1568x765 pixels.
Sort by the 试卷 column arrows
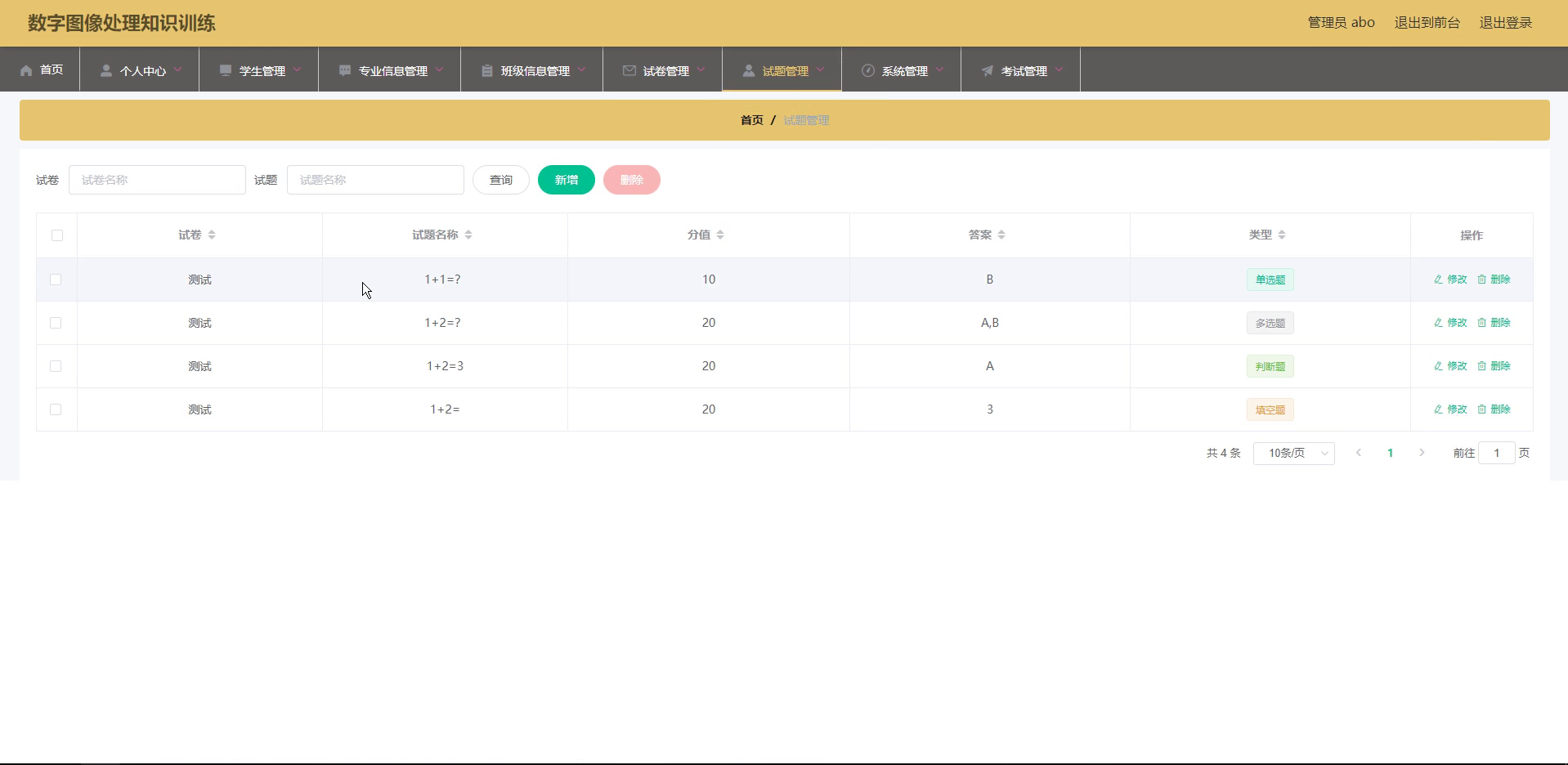(x=212, y=235)
